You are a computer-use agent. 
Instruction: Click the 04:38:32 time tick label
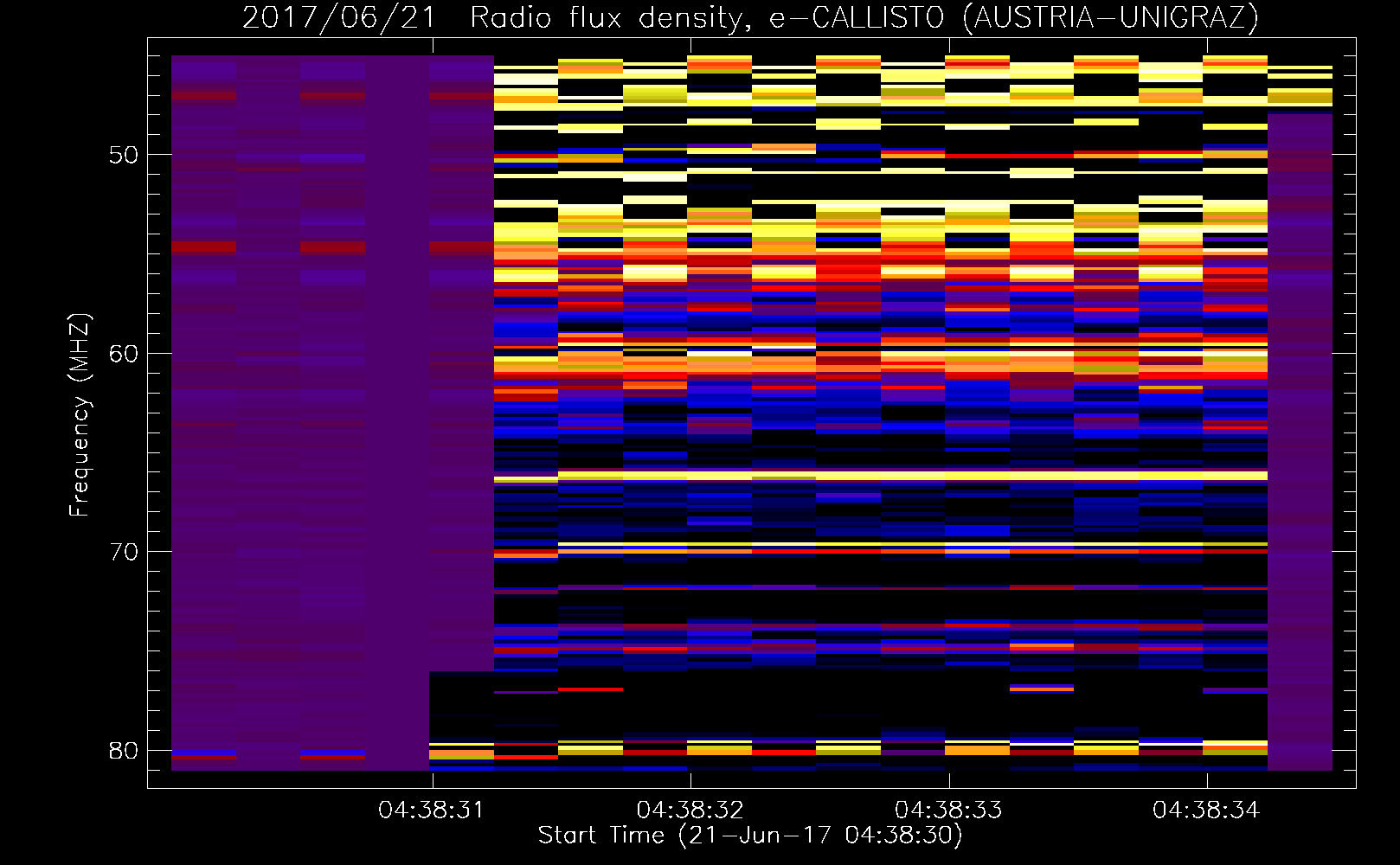coord(690,811)
